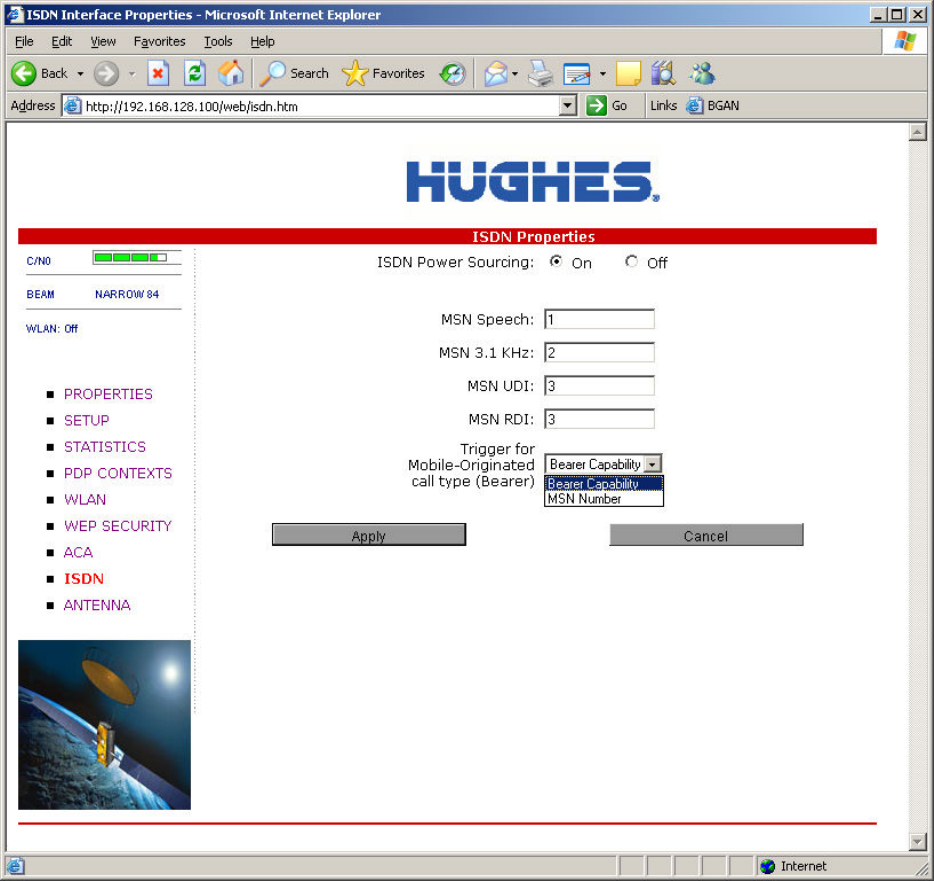Viewport: 934px width, 881px height.
Task: Open the View menu
Action: 103,42
